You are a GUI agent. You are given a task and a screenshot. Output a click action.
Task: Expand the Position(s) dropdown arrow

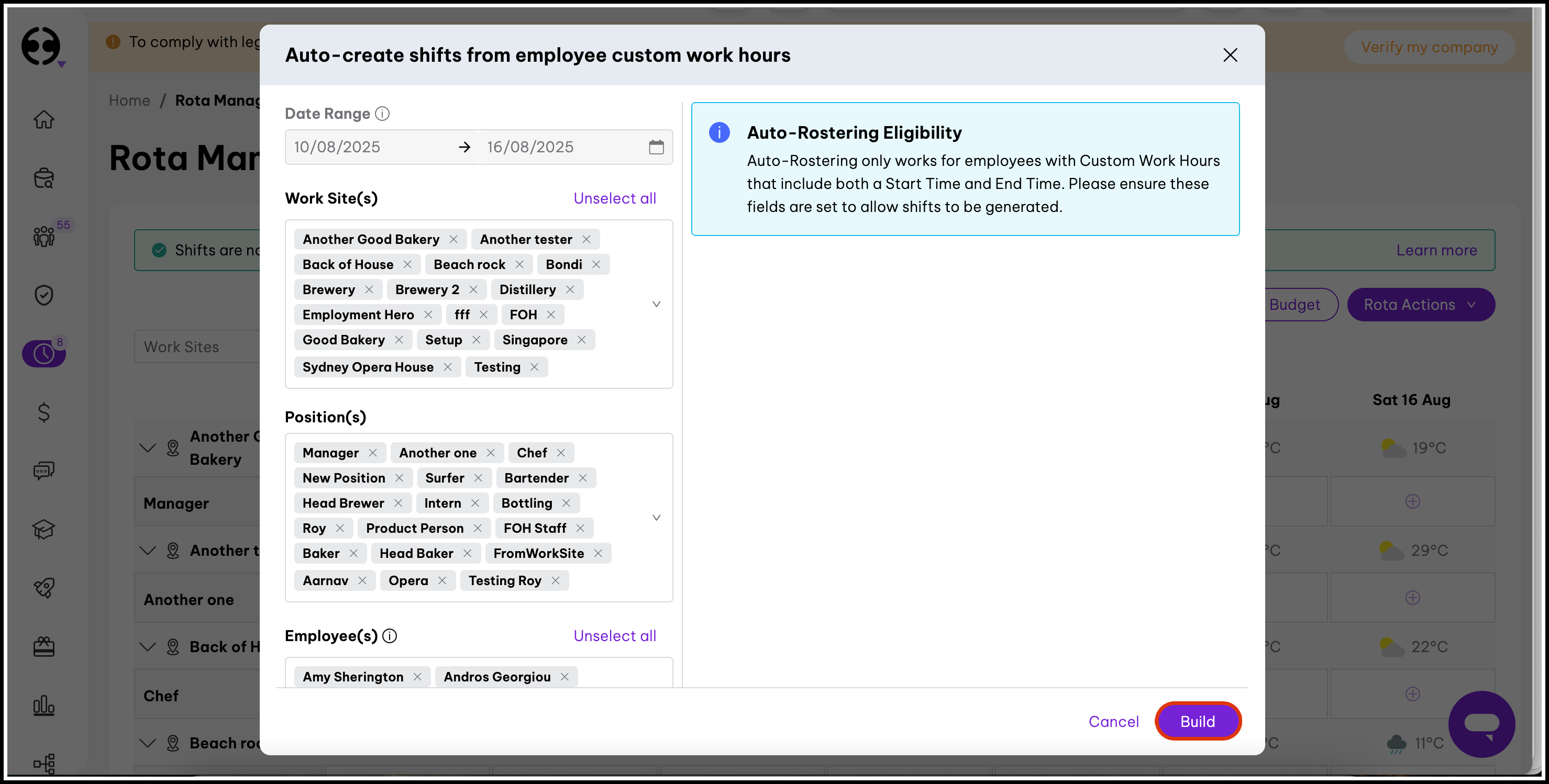click(x=656, y=517)
